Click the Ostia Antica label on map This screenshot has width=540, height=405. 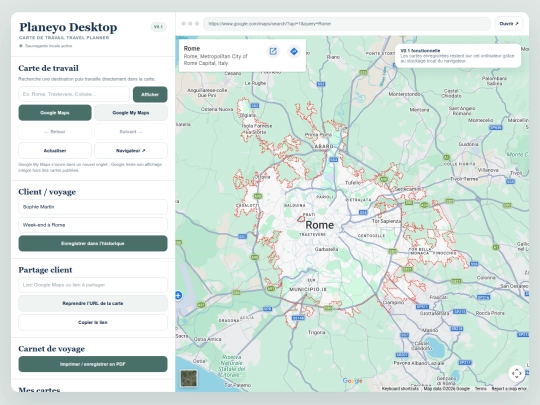207,339
